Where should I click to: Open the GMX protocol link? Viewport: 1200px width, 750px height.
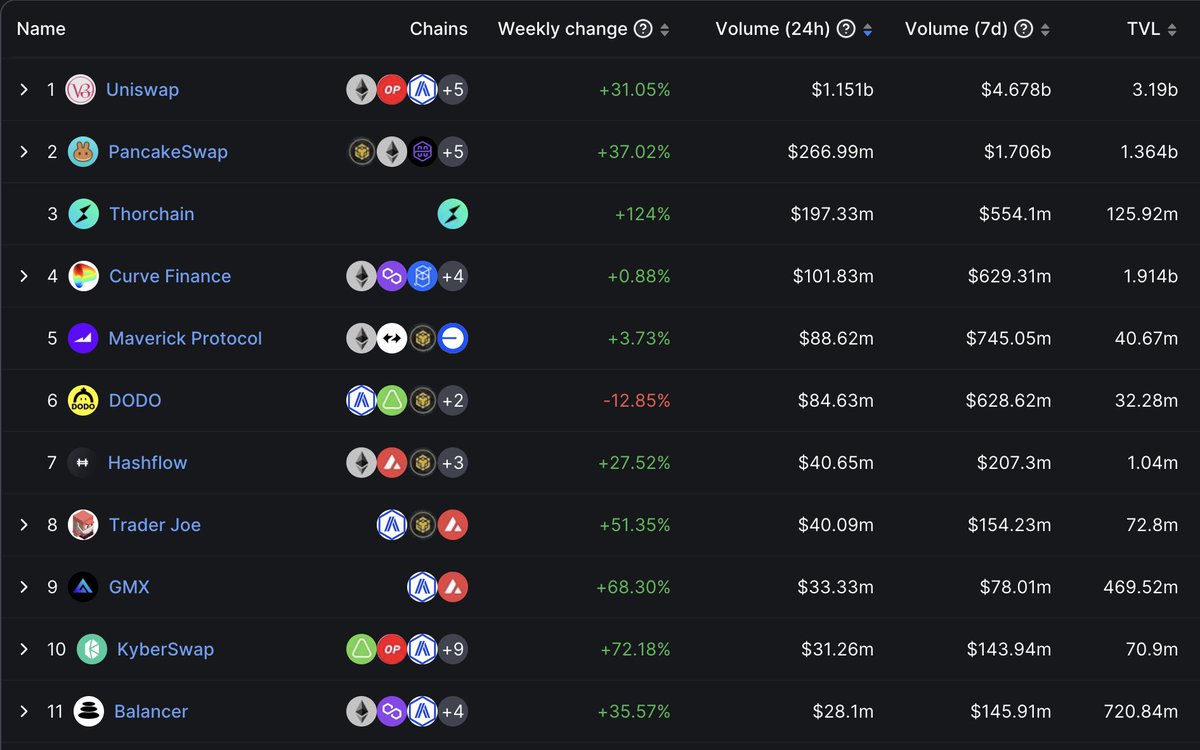pyautogui.click(x=129, y=587)
